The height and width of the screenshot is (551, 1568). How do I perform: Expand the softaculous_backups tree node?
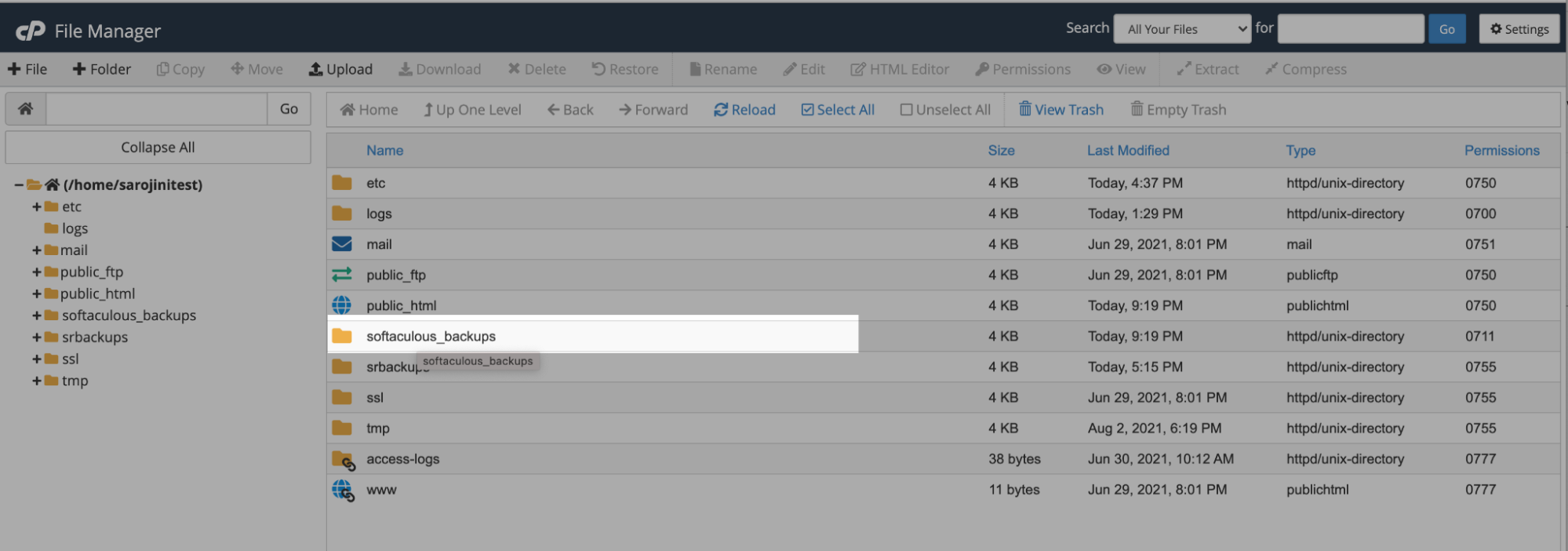click(x=36, y=316)
